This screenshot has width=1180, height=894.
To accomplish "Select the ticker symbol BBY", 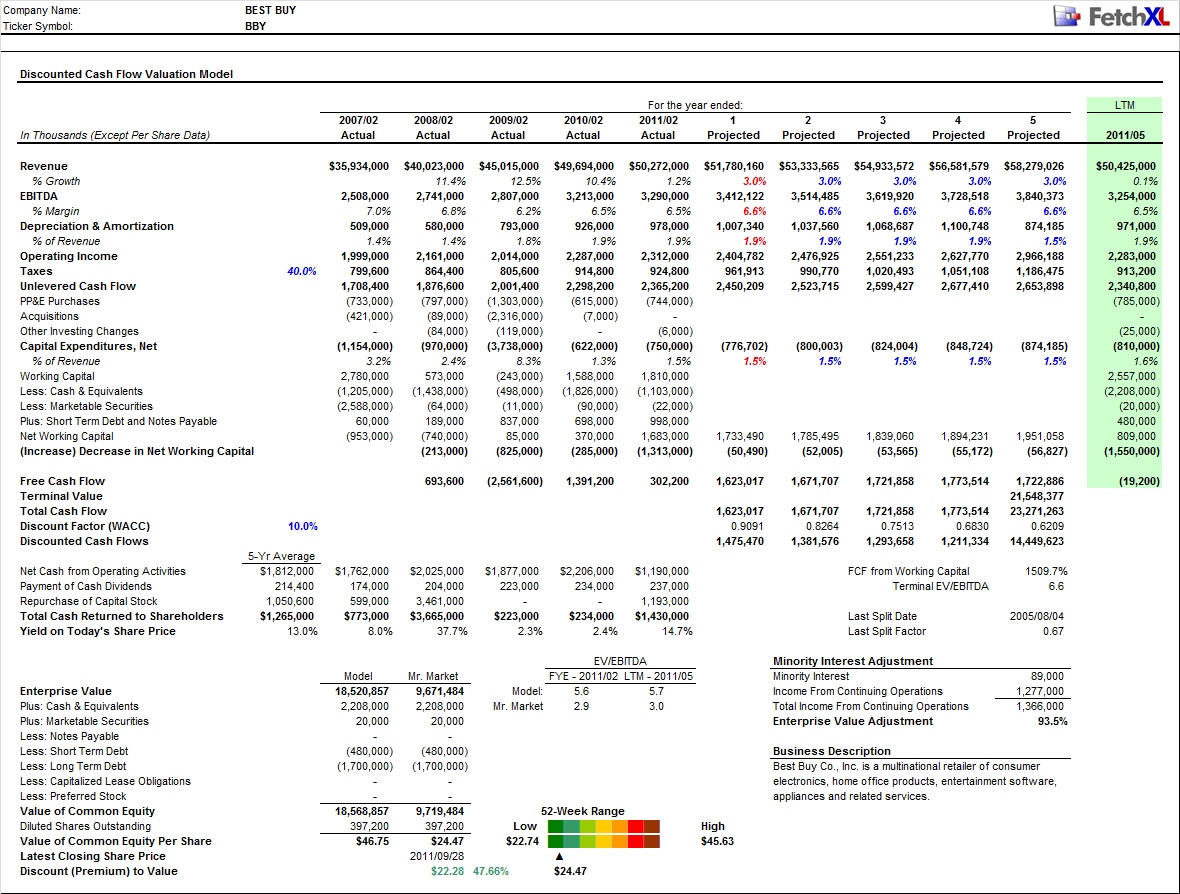I will pos(255,26).
